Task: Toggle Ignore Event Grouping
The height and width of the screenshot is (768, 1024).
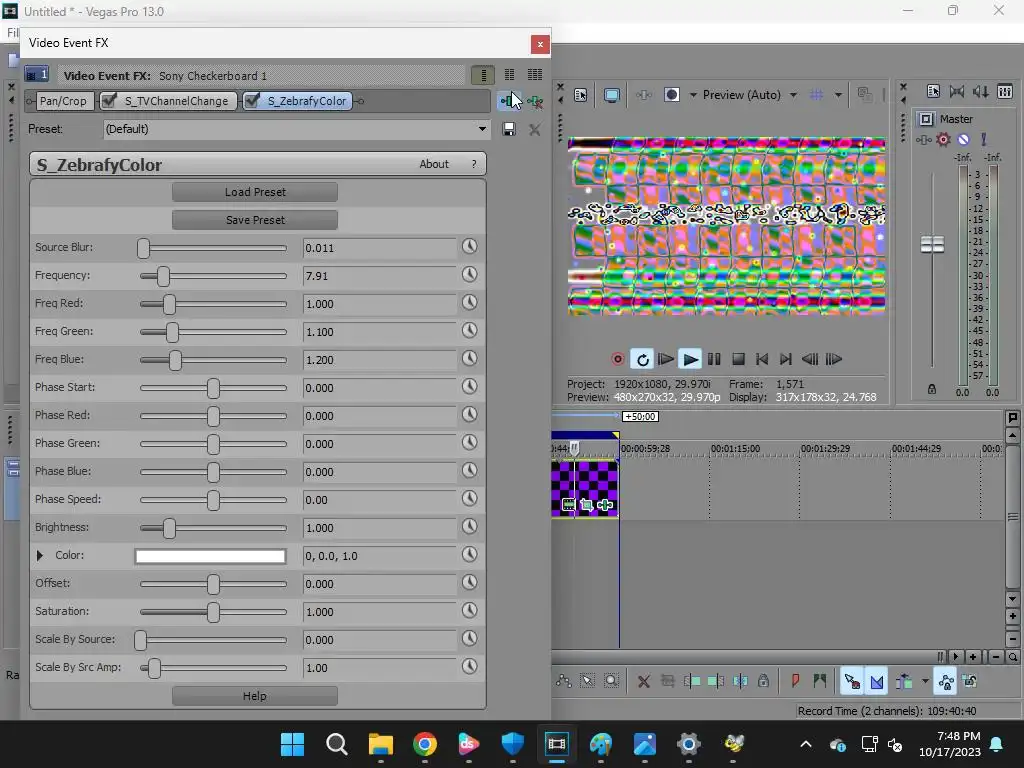Action: (x=970, y=682)
